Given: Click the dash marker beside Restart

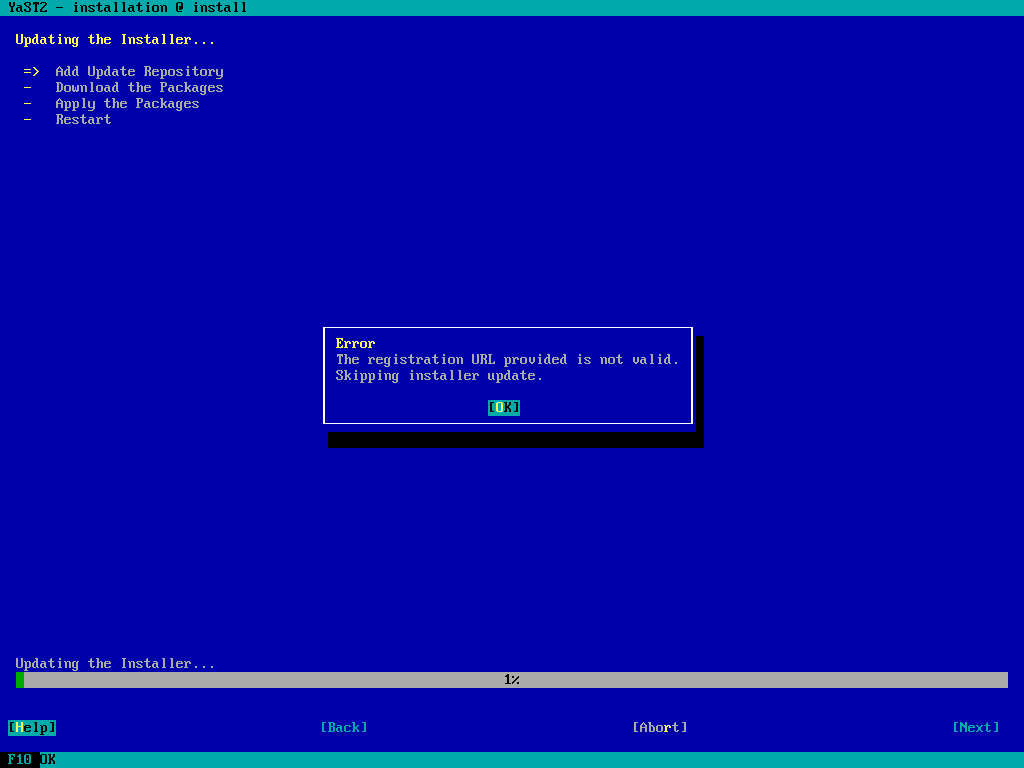Looking at the screenshot, I should (x=28, y=120).
